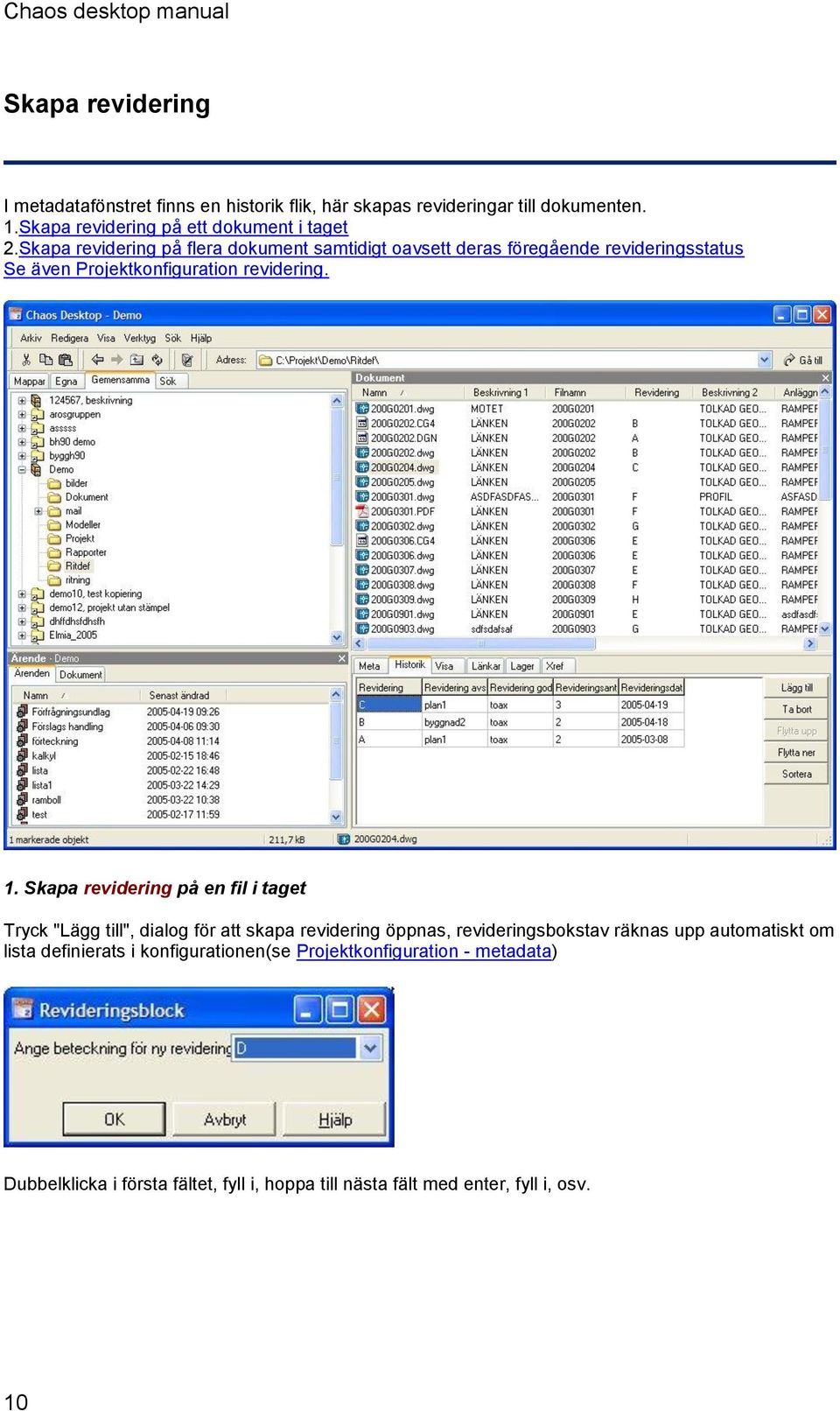Click the status bar icon next to 200G0204.dwg
This screenshot has width=840, height=1411.
tap(344, 839)
